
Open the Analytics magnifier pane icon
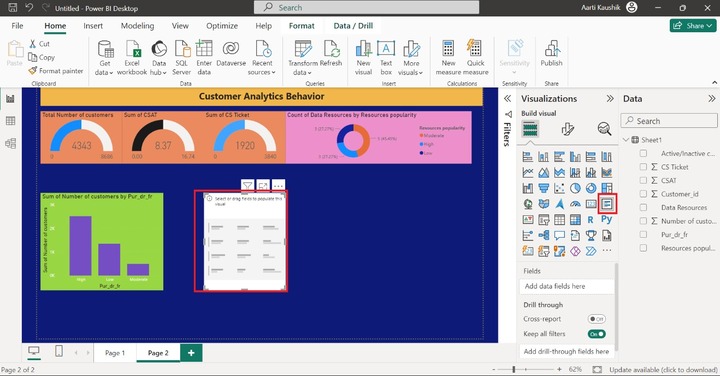tap(604, 129)
